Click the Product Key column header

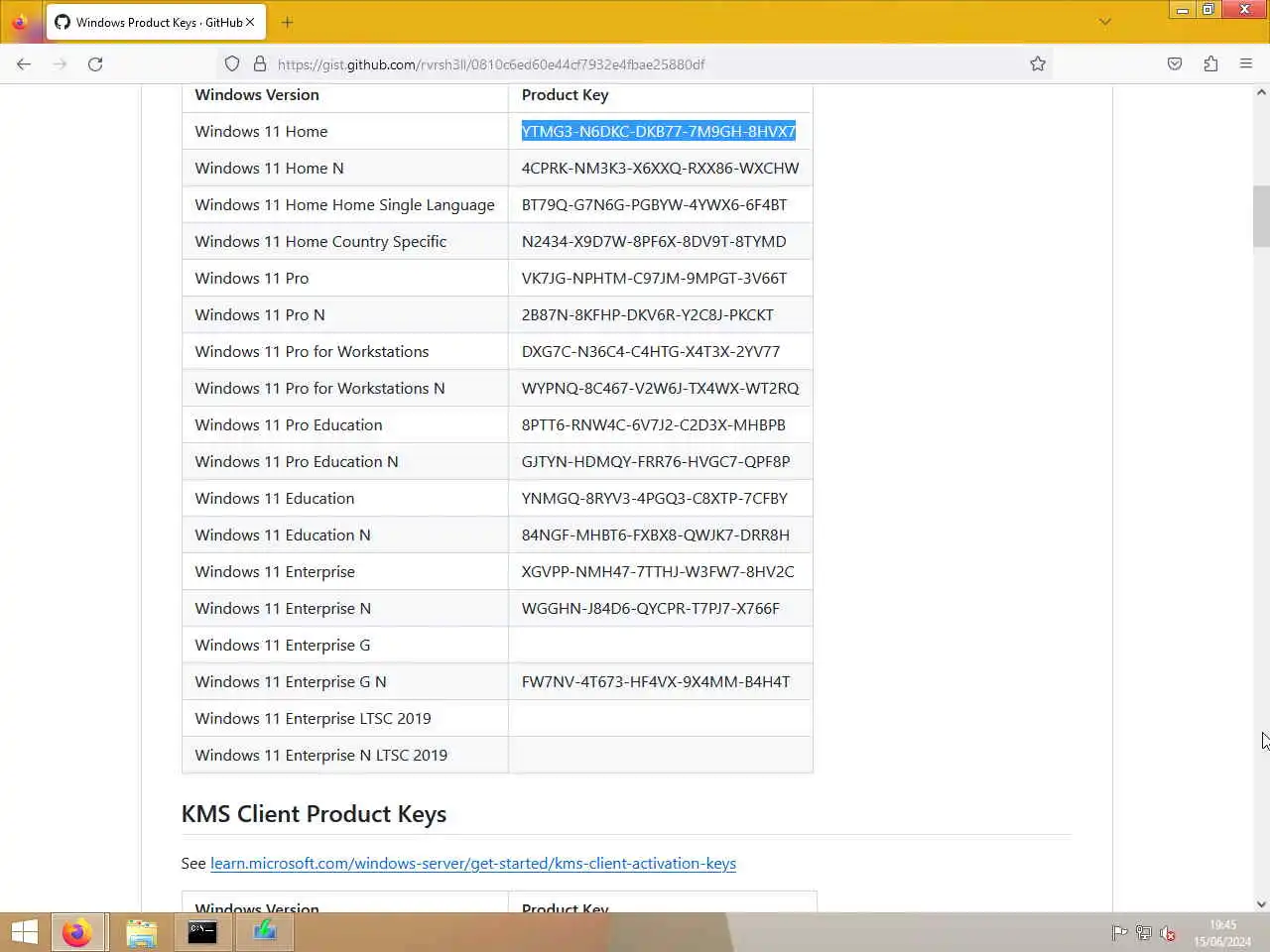pos(565,94)
